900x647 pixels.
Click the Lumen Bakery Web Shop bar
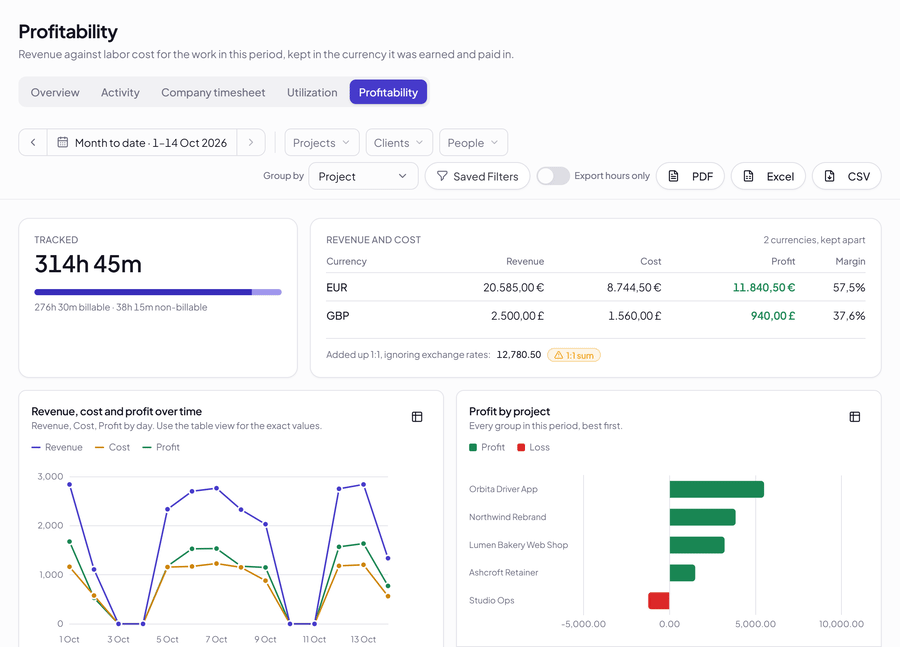point(697,545)
